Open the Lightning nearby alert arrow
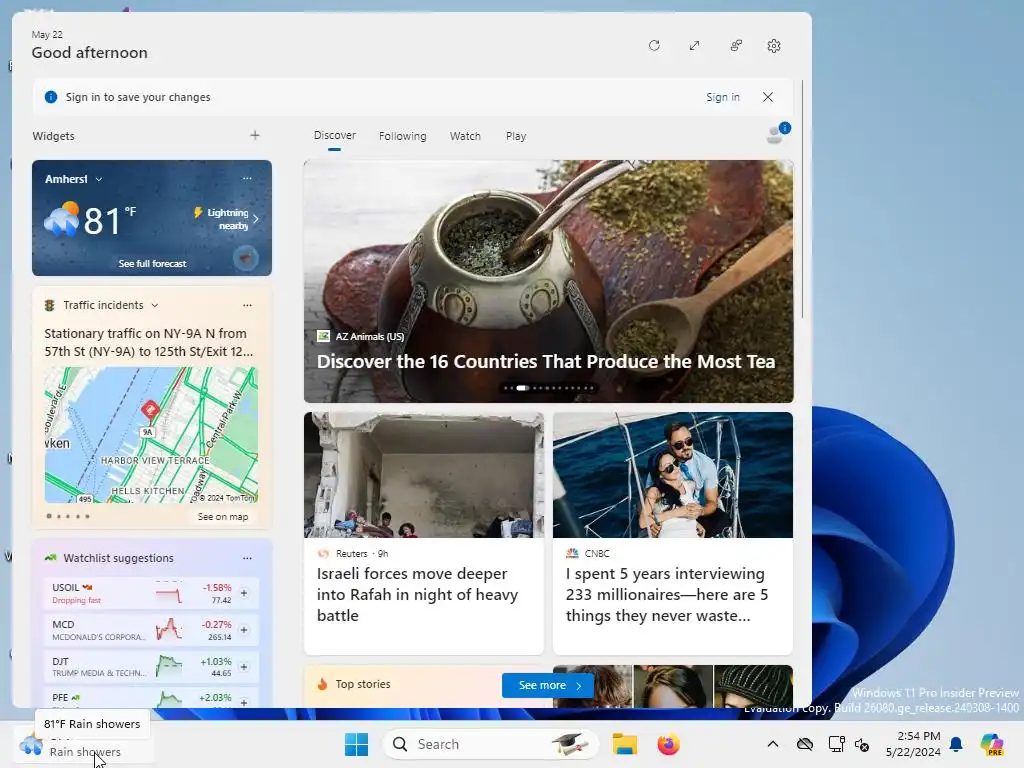The width and height of the screenshot is (1024, 768). pyautogui.click(x=256, y=219)
